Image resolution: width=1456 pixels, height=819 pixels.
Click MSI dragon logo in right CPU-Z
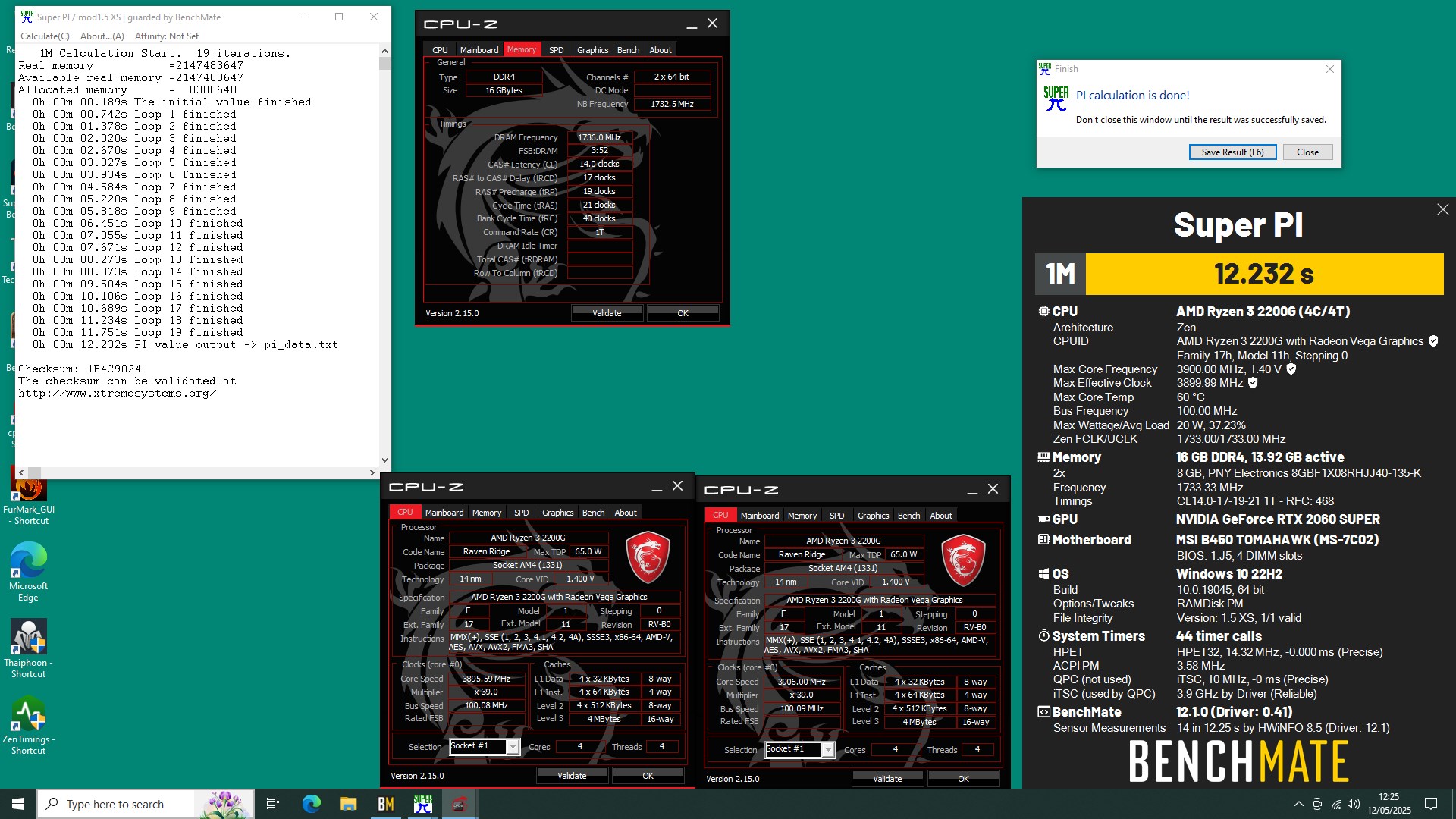click(x=963, y=560)
